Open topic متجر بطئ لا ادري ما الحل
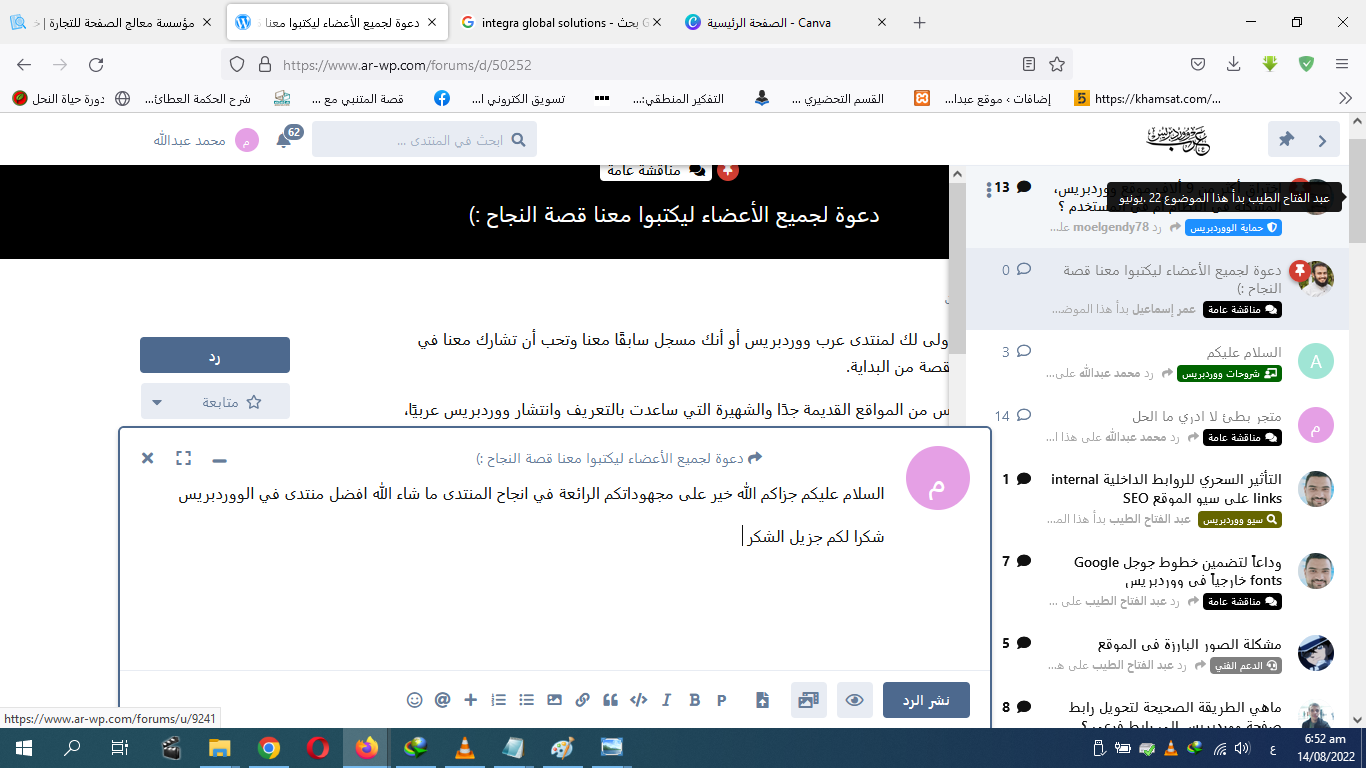1366x768 pixels. click(x=1207, y=416)
